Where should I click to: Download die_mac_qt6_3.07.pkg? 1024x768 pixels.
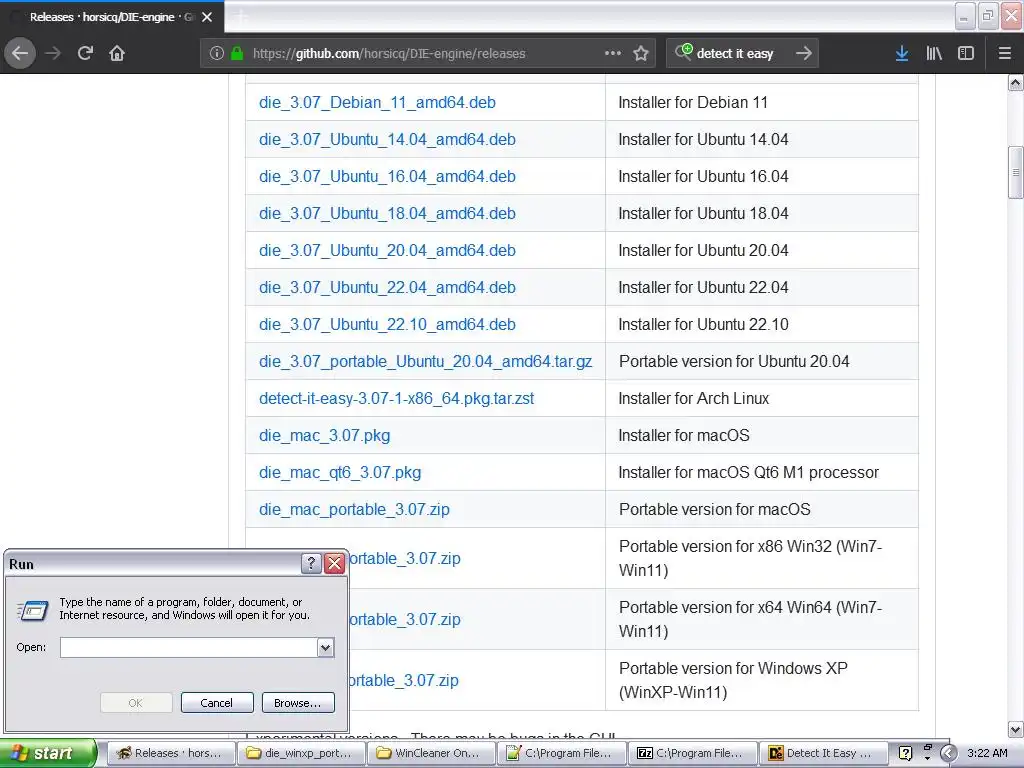coord(340,472)
